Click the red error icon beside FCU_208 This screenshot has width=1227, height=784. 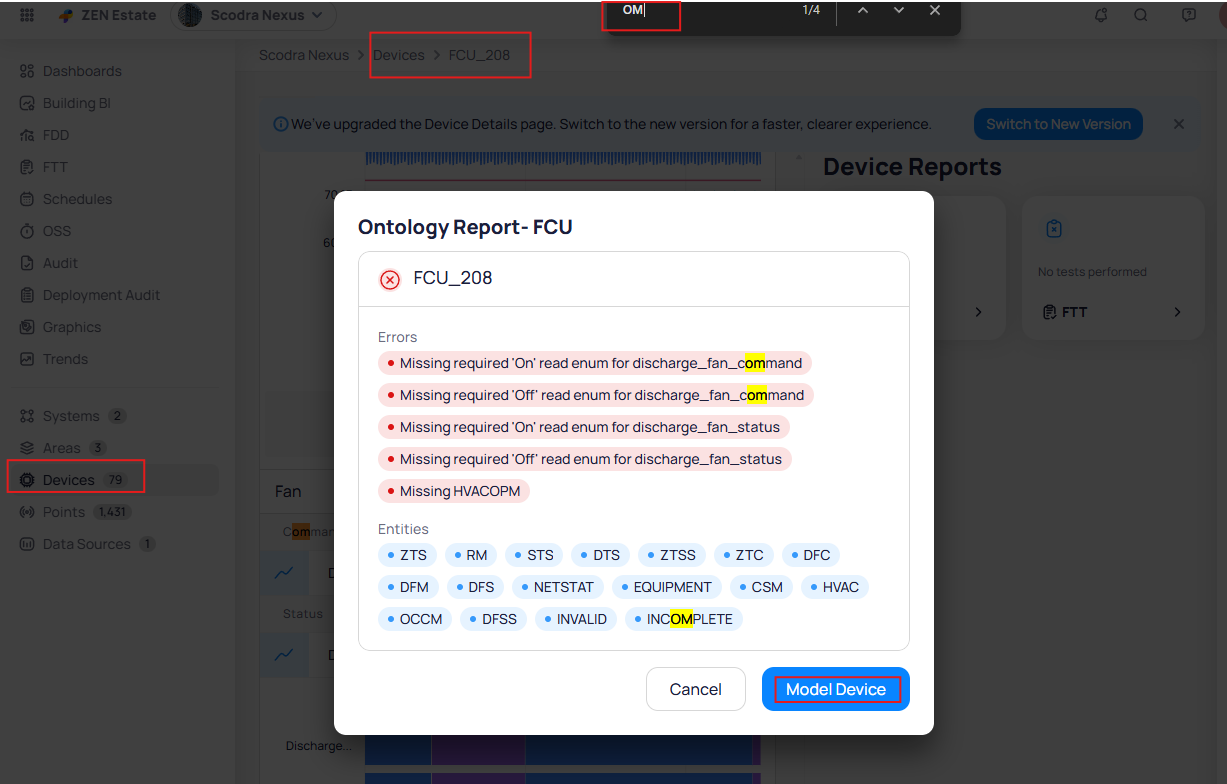(390, 279)
